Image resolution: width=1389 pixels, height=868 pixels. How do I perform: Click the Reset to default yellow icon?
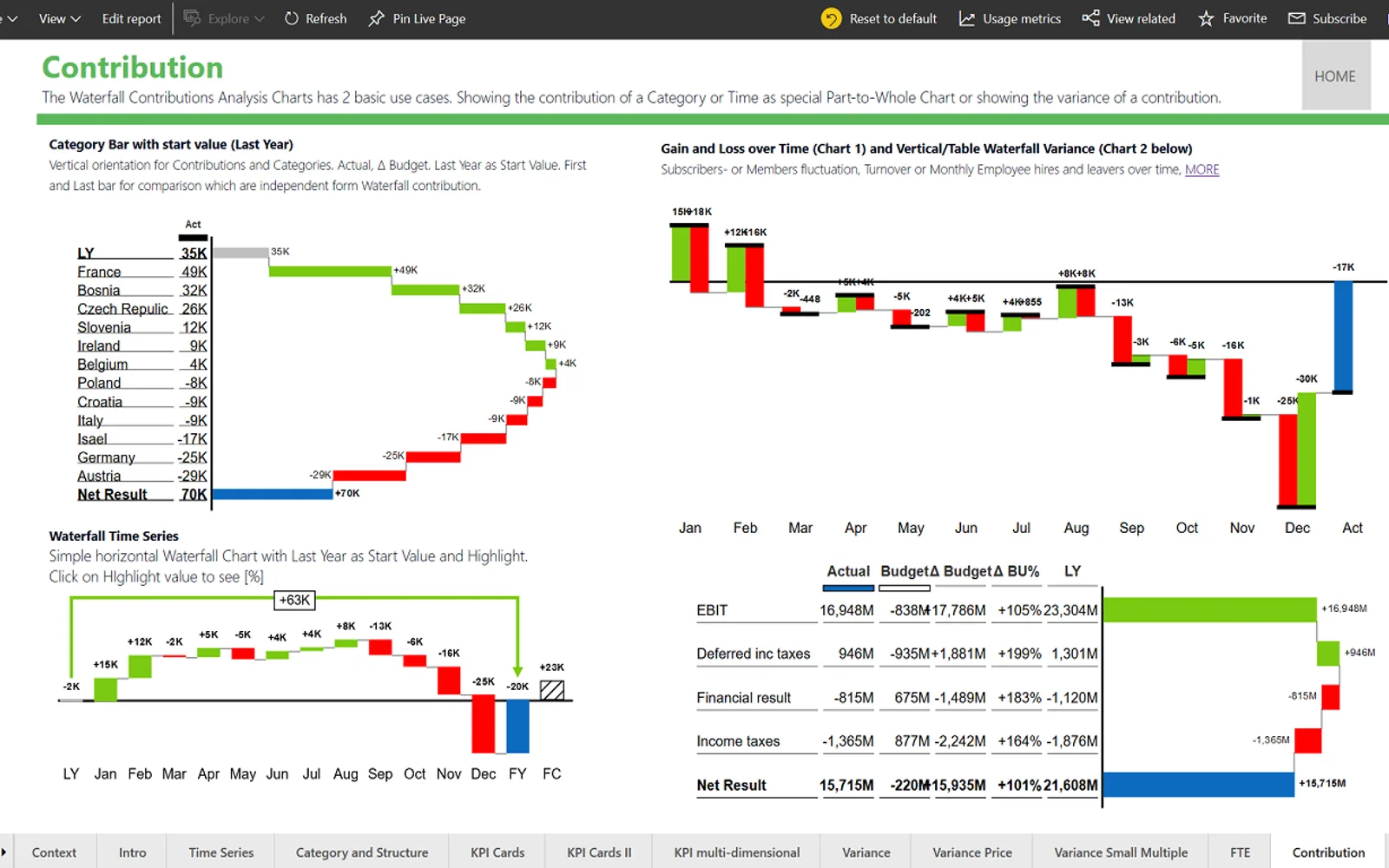click(x=831, y=18)
